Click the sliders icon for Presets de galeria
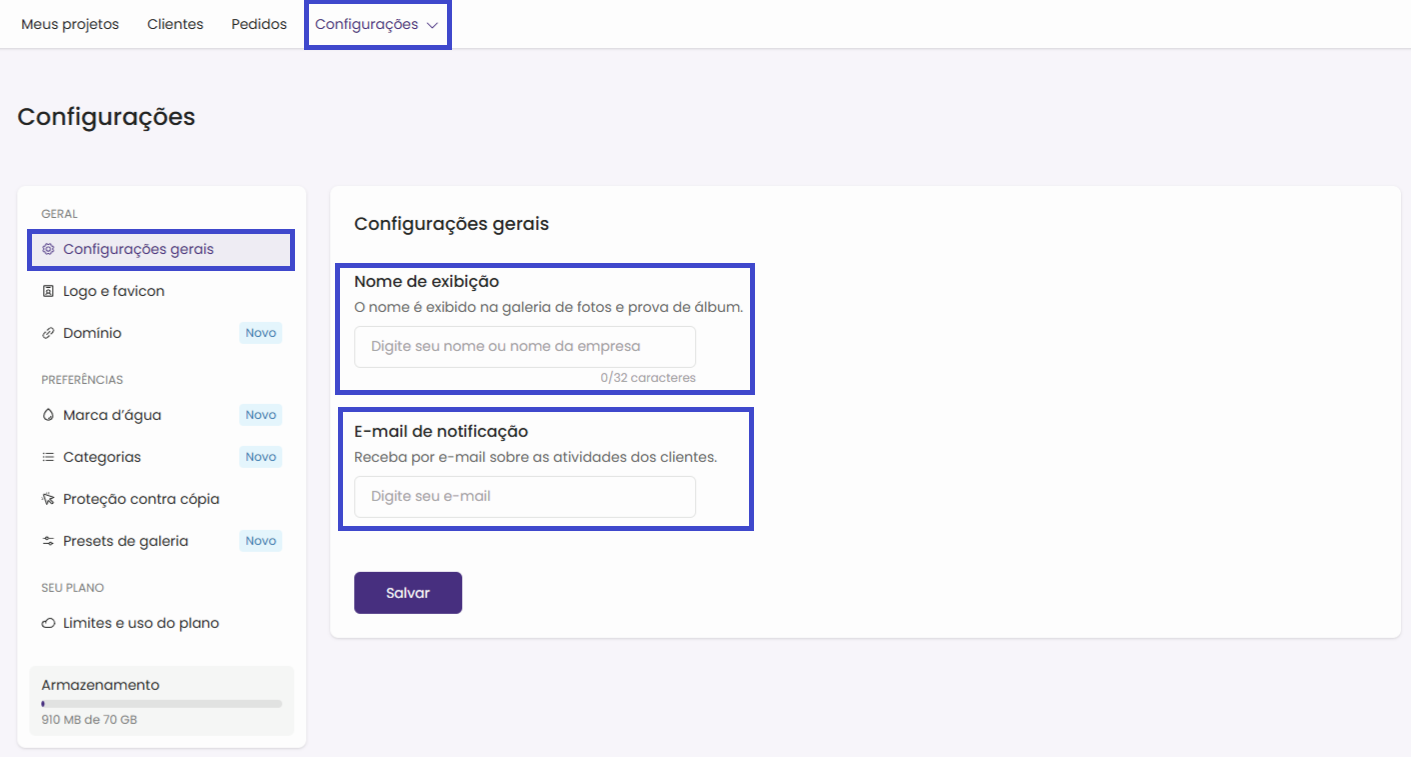 [x=48, y=541]
